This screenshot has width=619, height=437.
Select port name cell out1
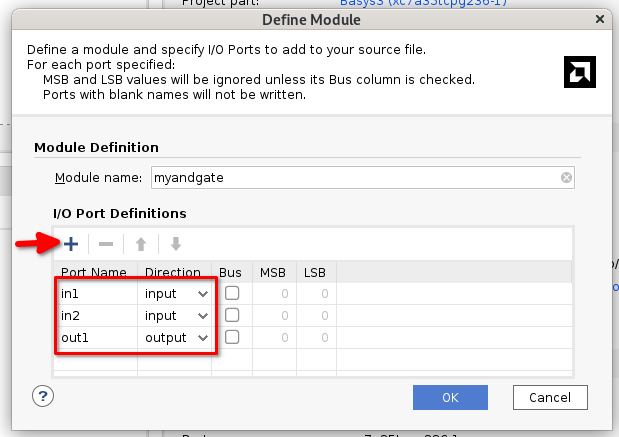tap(96, 338)
